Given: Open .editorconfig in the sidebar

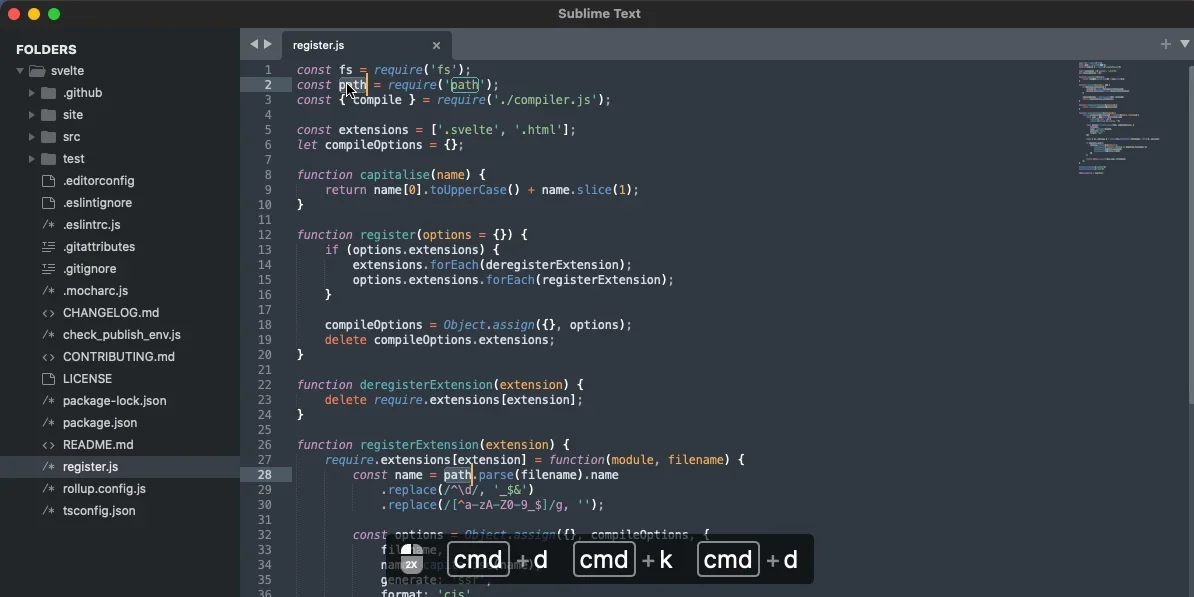Looking at the screenshot, I should tap(98, 181).
